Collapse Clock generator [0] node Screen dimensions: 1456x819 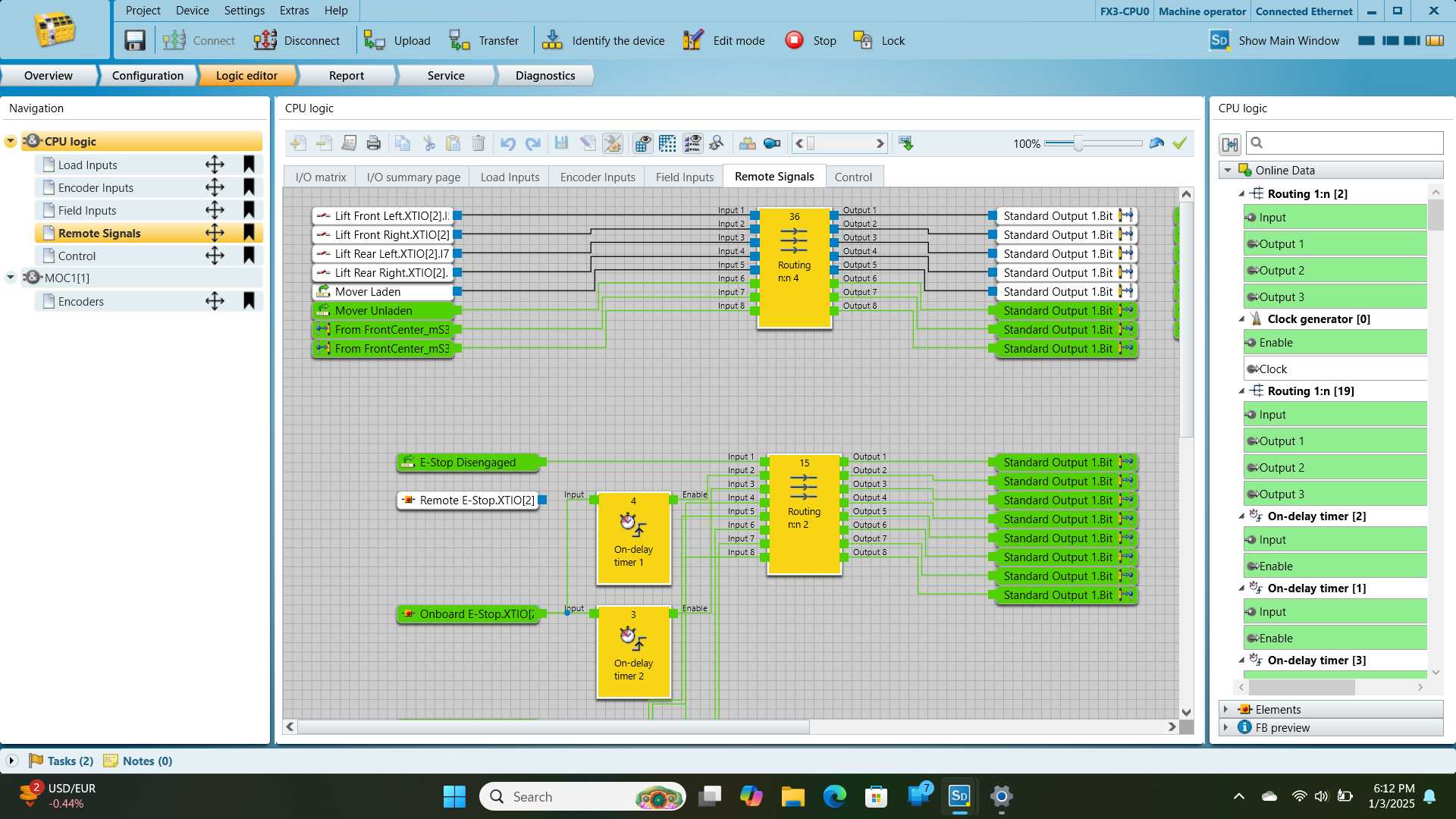1241,319
